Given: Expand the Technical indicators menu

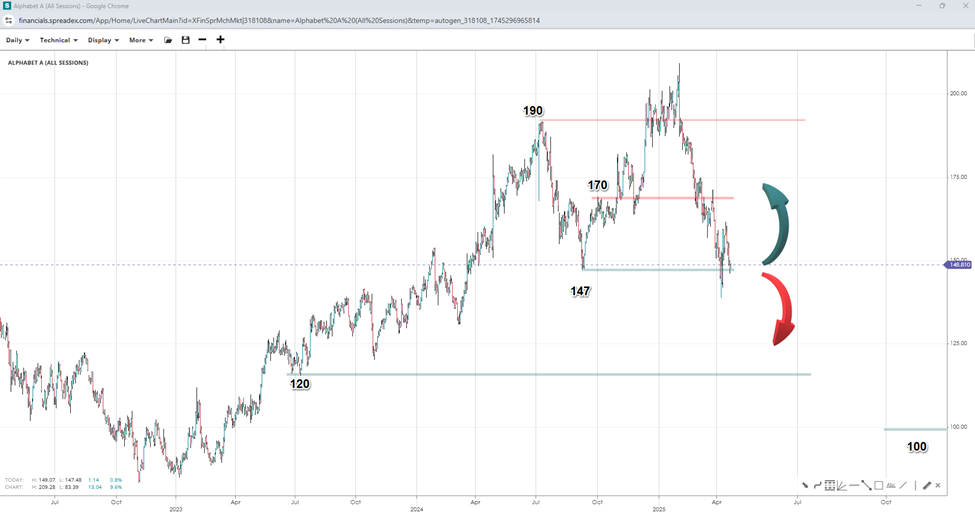Looking at the screenshot, I should 58,40.
